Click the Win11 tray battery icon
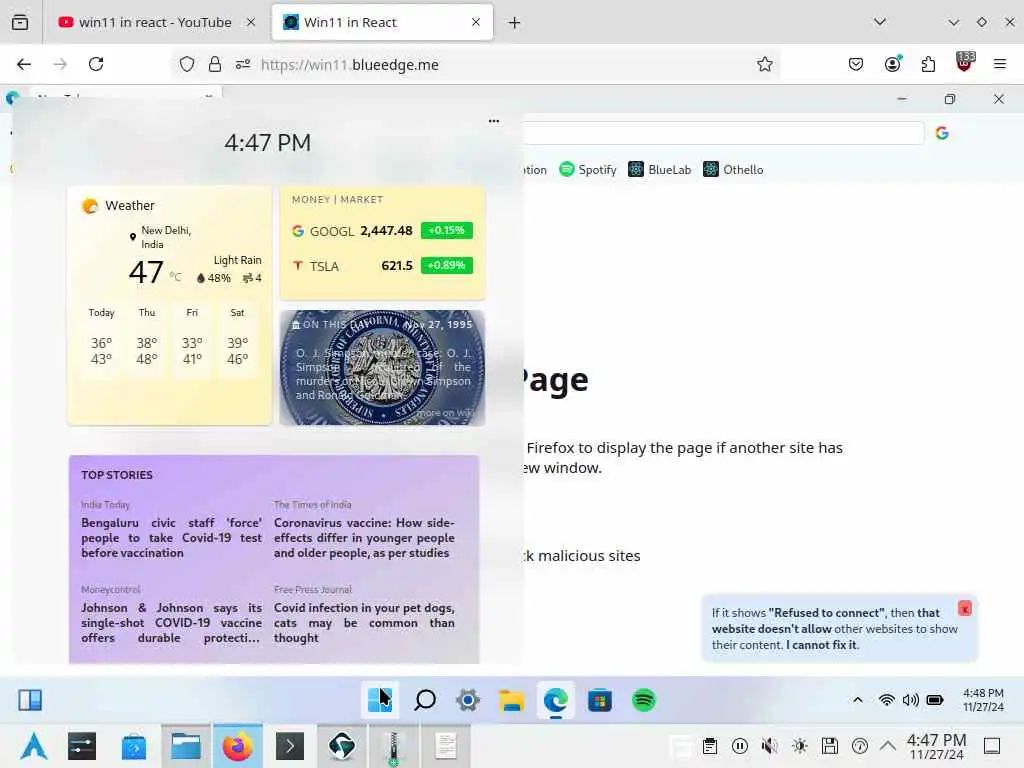The height and width of the screenshot is (768, 1024). (935, 700)
